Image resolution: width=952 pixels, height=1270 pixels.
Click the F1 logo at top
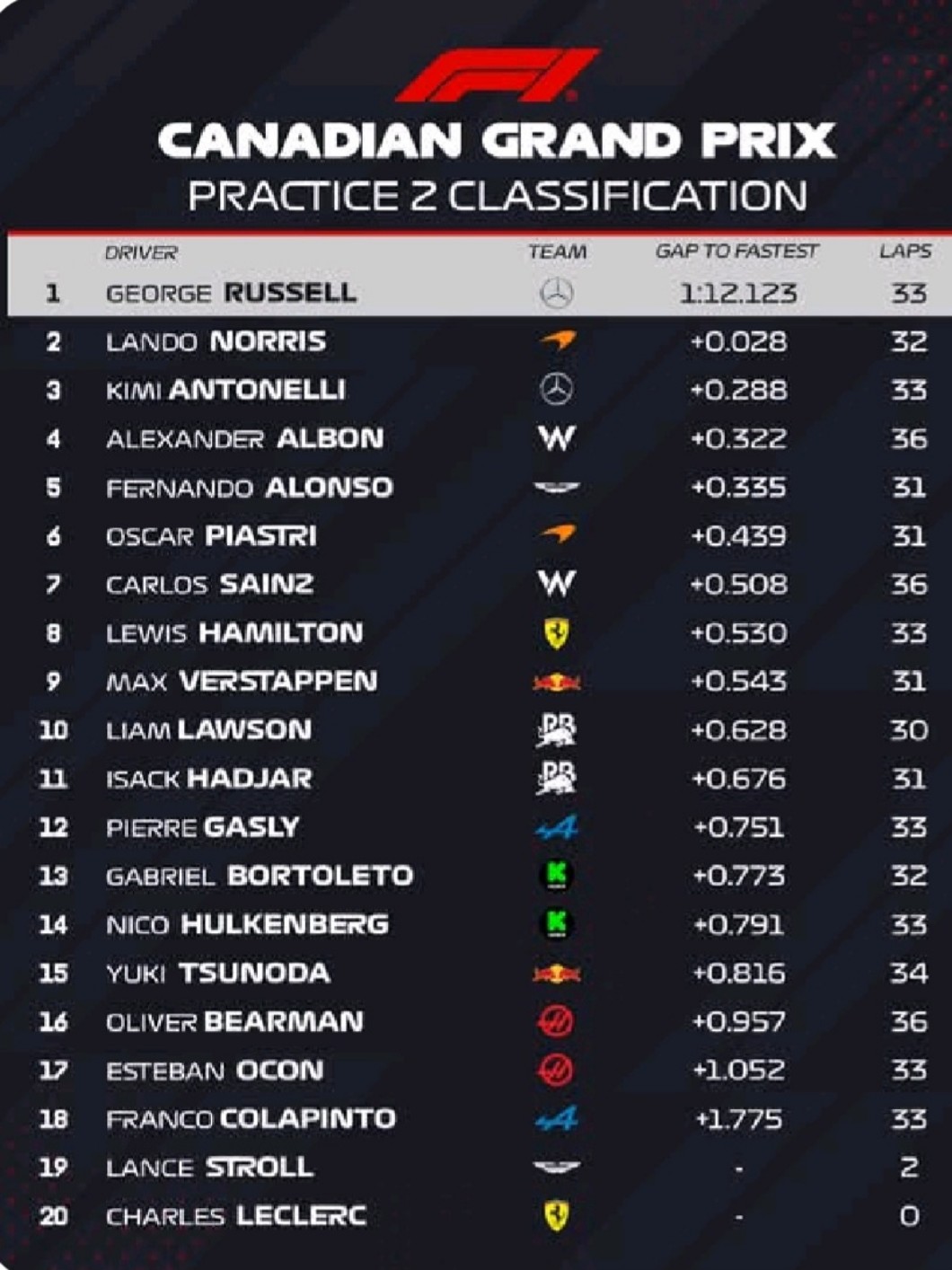497,75
